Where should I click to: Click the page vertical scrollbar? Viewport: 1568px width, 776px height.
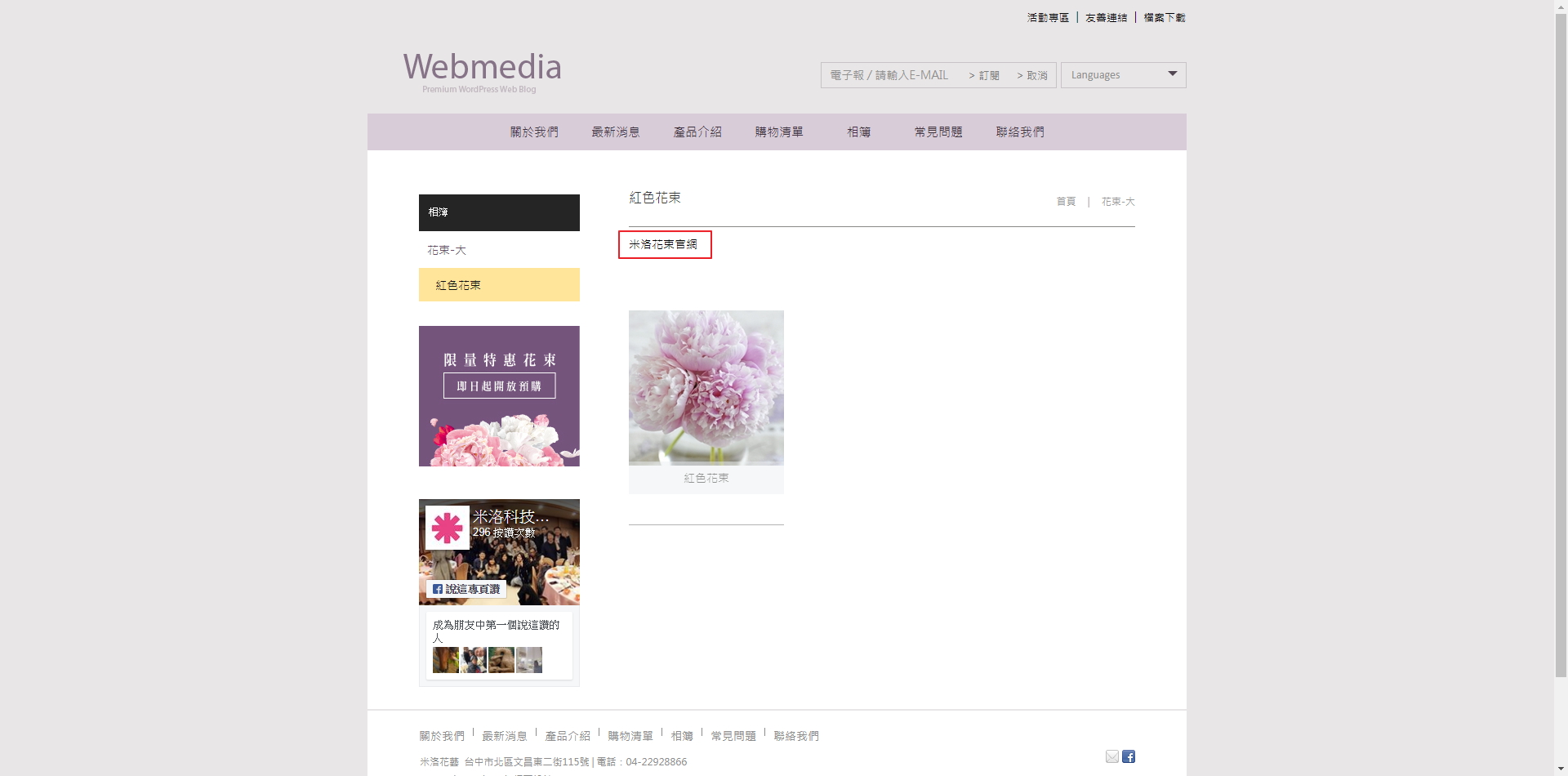click(x=1561, y=343)
